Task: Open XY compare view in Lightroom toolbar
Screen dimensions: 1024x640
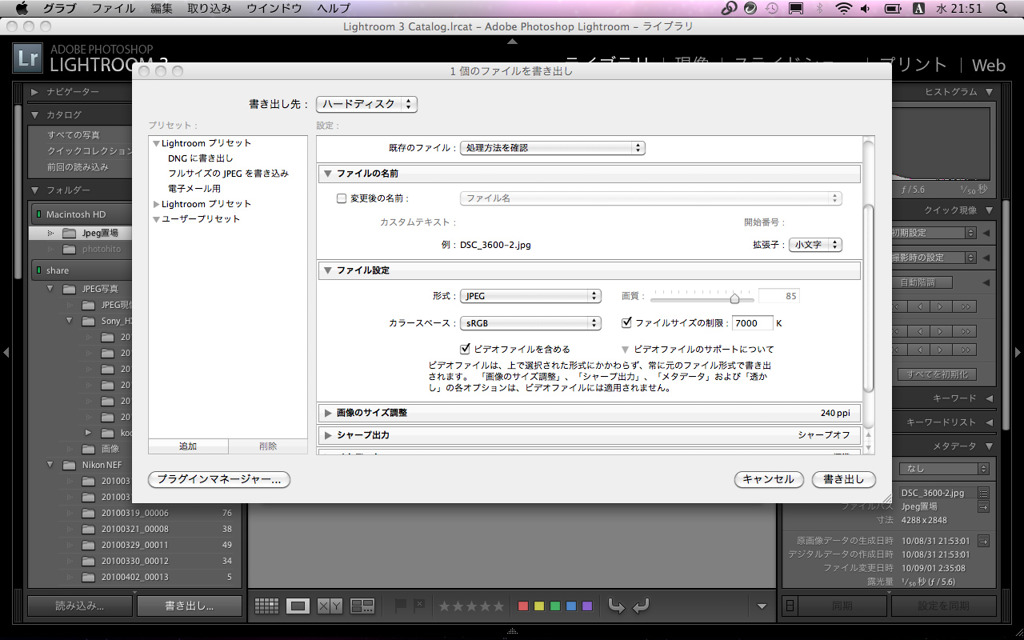Action: (x=330, y=606)
